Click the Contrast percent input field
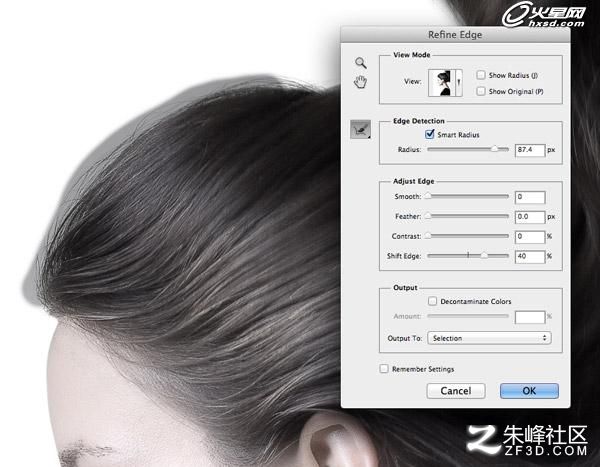600x467 pixels. pos(530,237)
